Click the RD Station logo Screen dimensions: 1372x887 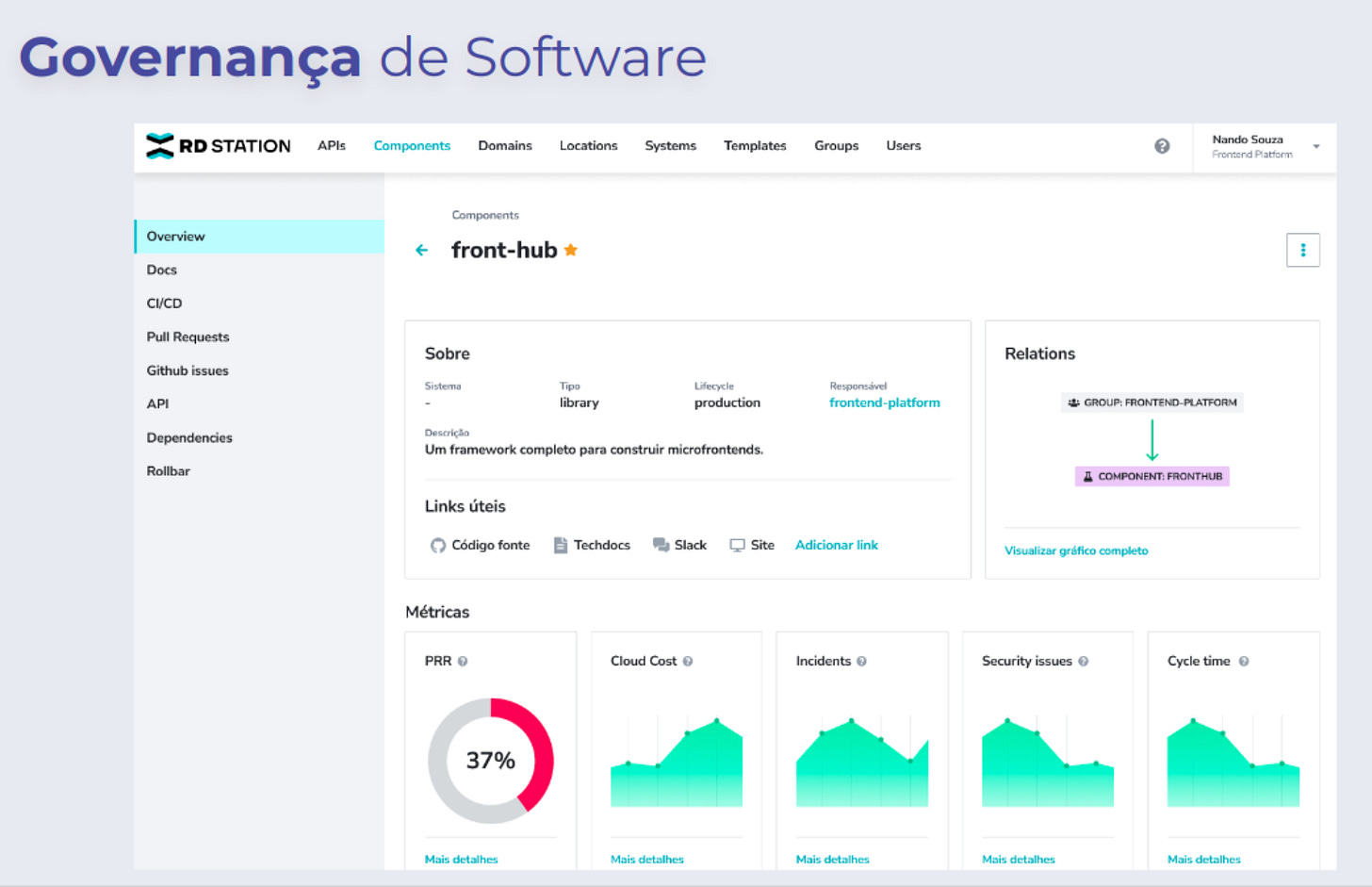click(218, 146)
